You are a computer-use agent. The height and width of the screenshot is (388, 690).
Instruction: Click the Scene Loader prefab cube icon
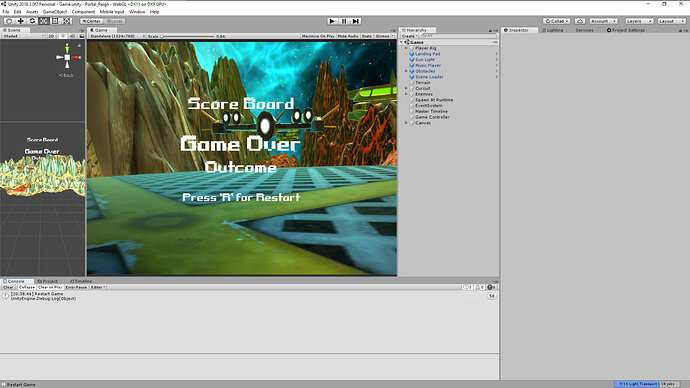click(412, 77)
